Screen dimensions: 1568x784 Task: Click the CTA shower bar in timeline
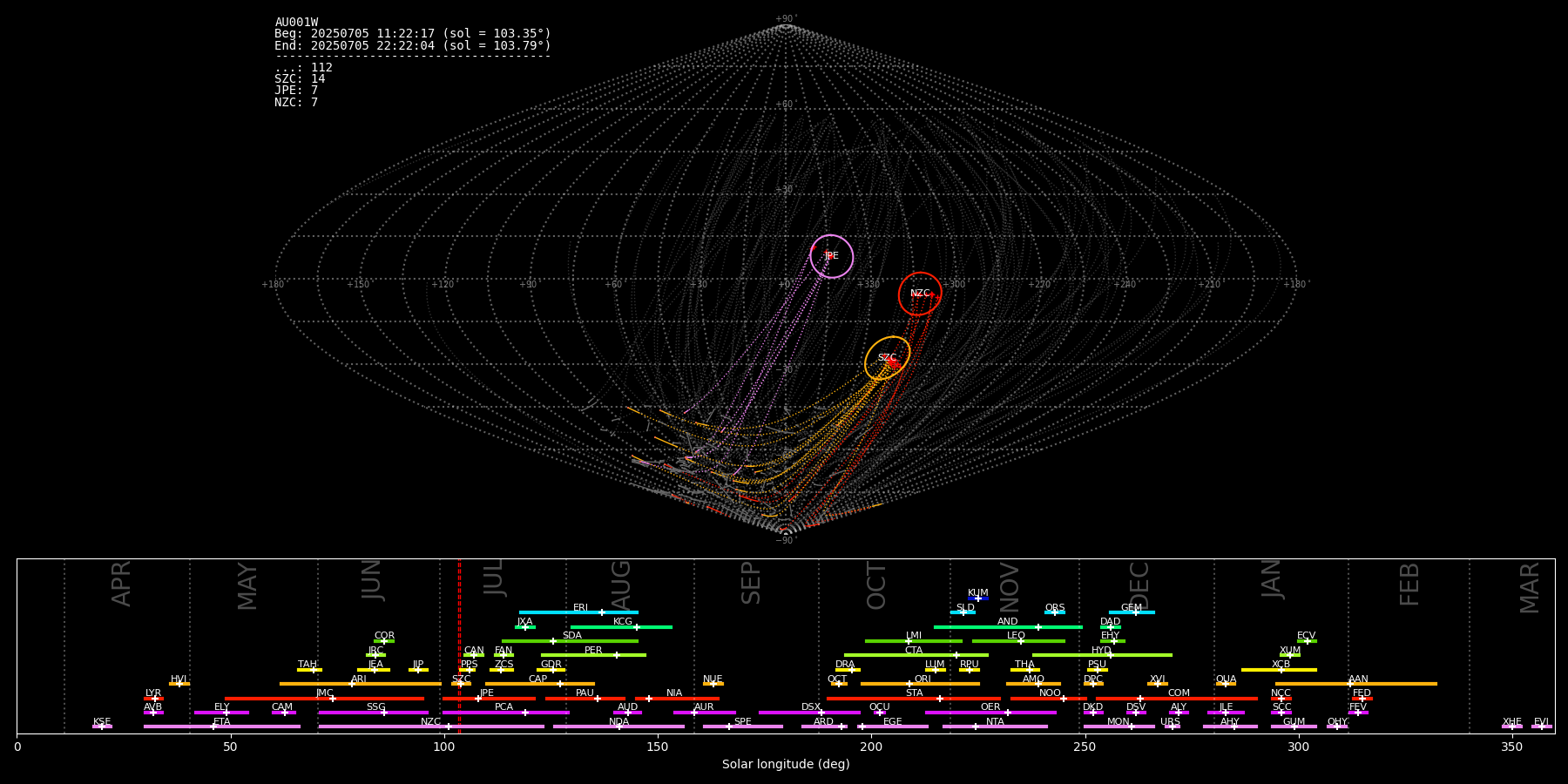[x=916, y=655]
